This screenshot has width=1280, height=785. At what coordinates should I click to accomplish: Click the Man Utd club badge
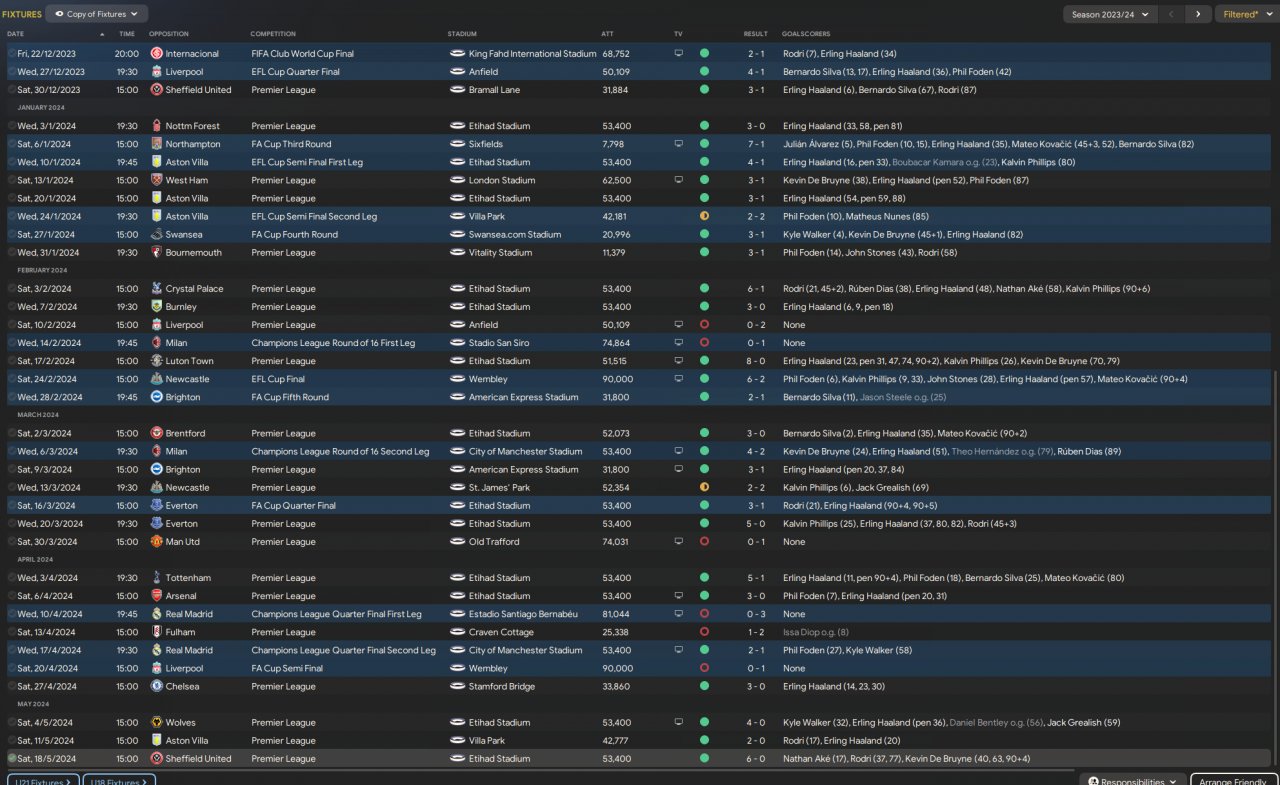pos(156,542)
